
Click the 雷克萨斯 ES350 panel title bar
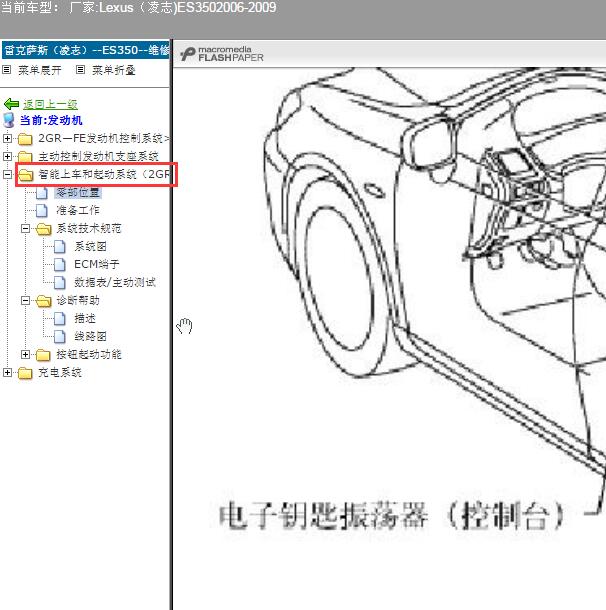click(86, 50)
